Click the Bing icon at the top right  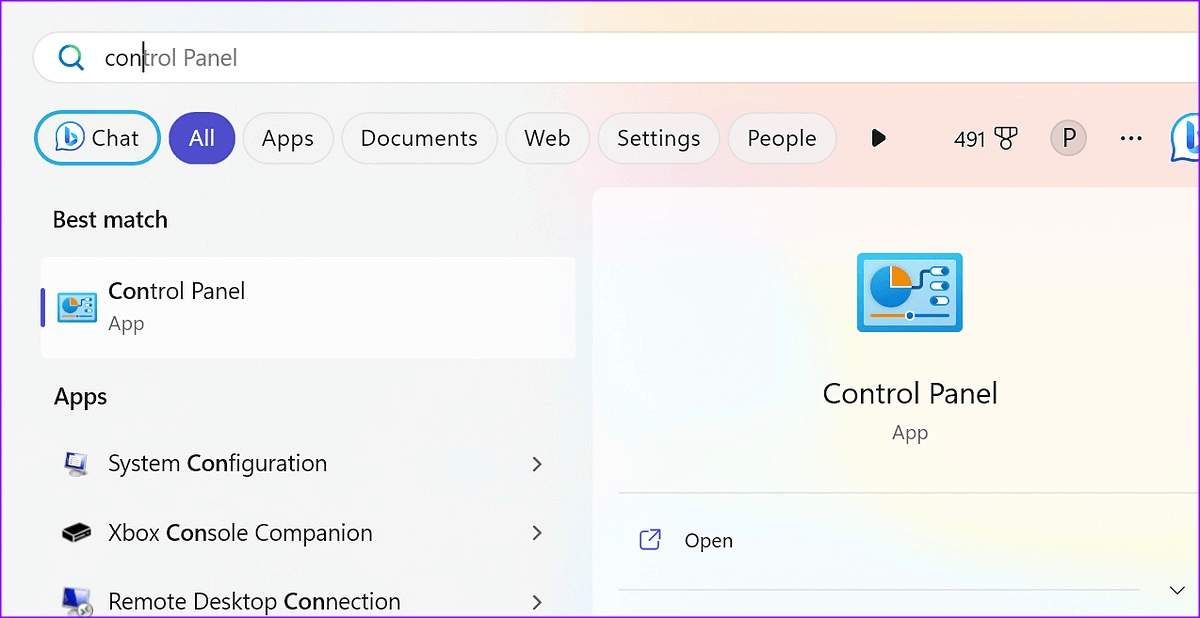(x=1186, y=138)
